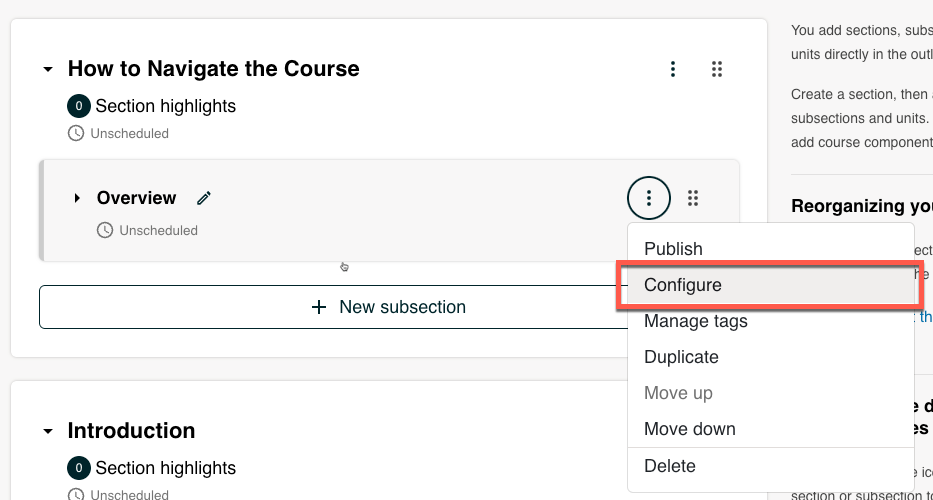Click the highlights count badge for How to Navigate
This screenshot has height=500, width=933.
tap(78, 106)
